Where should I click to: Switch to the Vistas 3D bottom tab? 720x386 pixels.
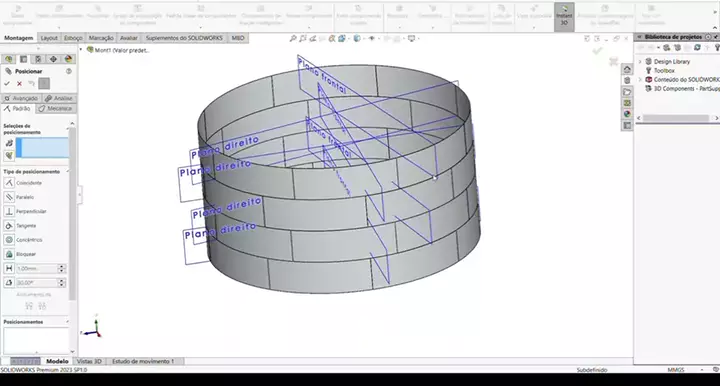click(x=89, y=362)
